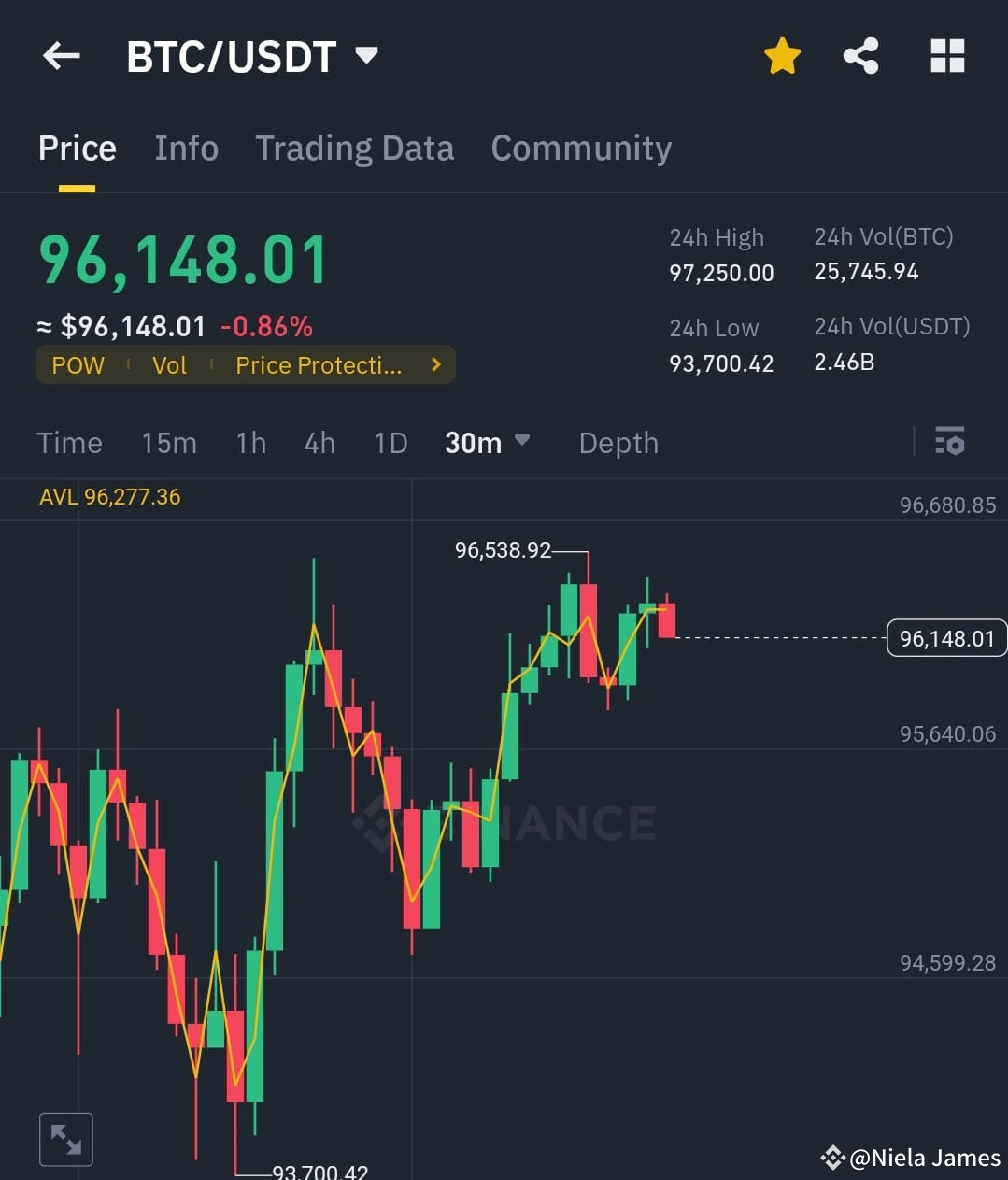Tap the green current price 96,148.01
This screenshot has height=1180, width=1008.
click(181, 260)
